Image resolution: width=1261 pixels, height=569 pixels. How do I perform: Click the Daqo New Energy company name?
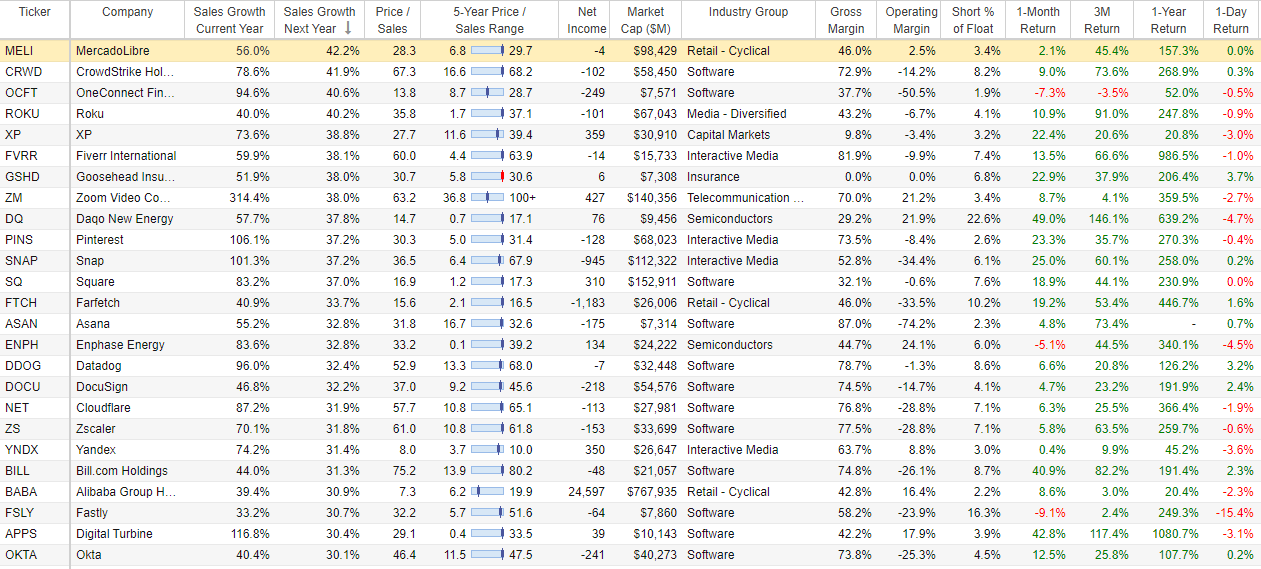pos(125,219)
